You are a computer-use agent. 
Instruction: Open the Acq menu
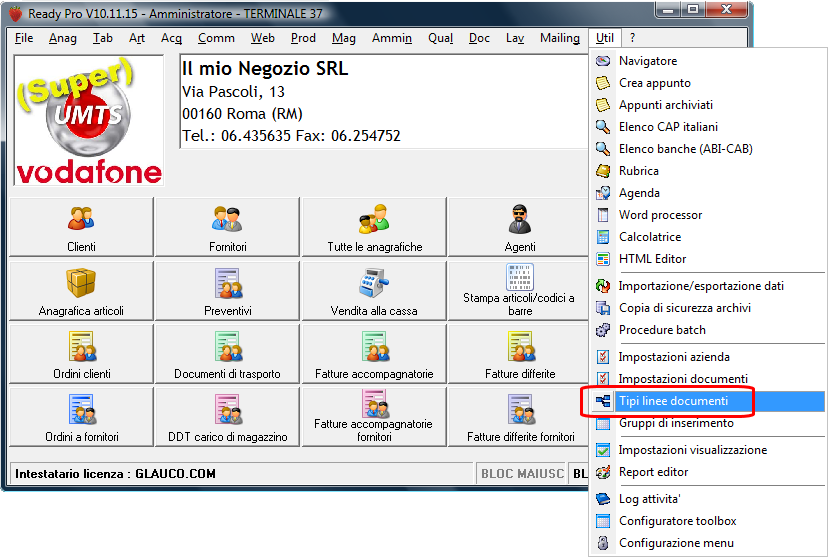pos(171,38)
